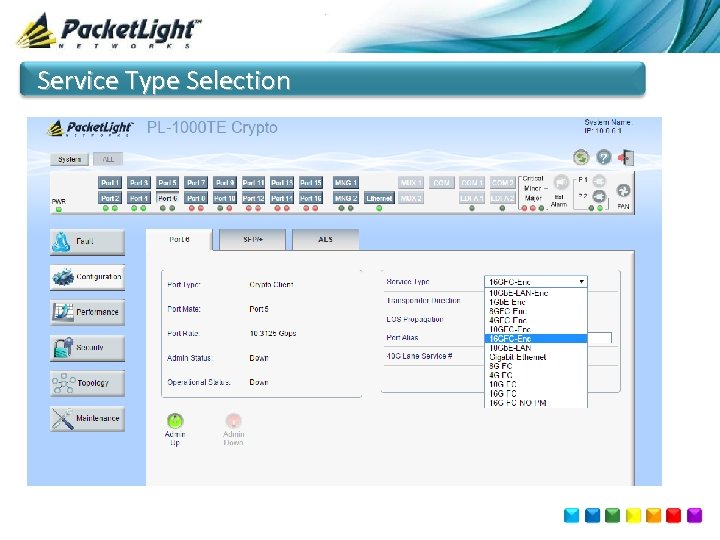Click the green Admin Up icon
Viewport: 720px width, 540px height.
(175, 420)
